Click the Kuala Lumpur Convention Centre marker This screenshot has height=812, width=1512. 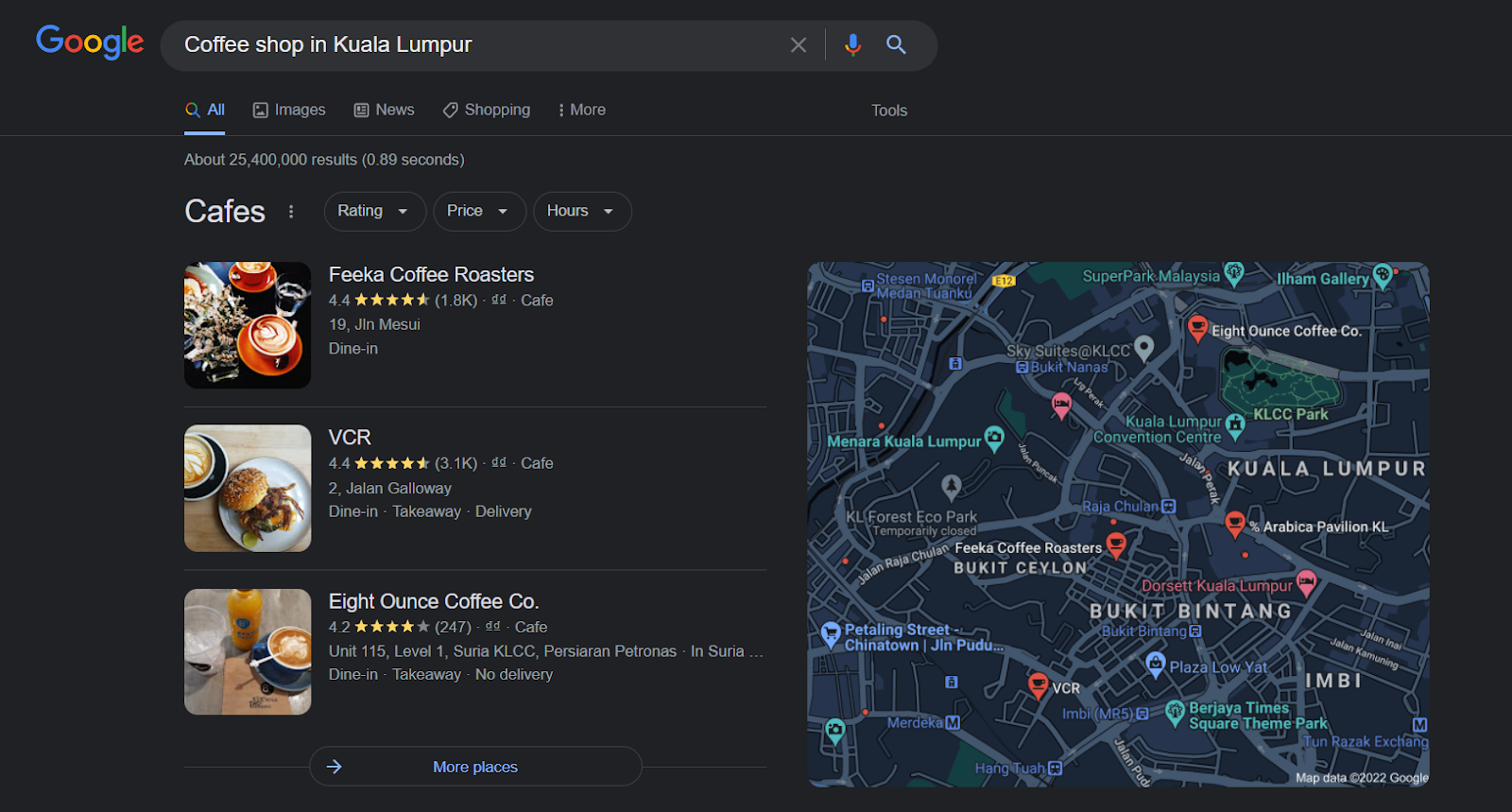(x=1235, y=424)
